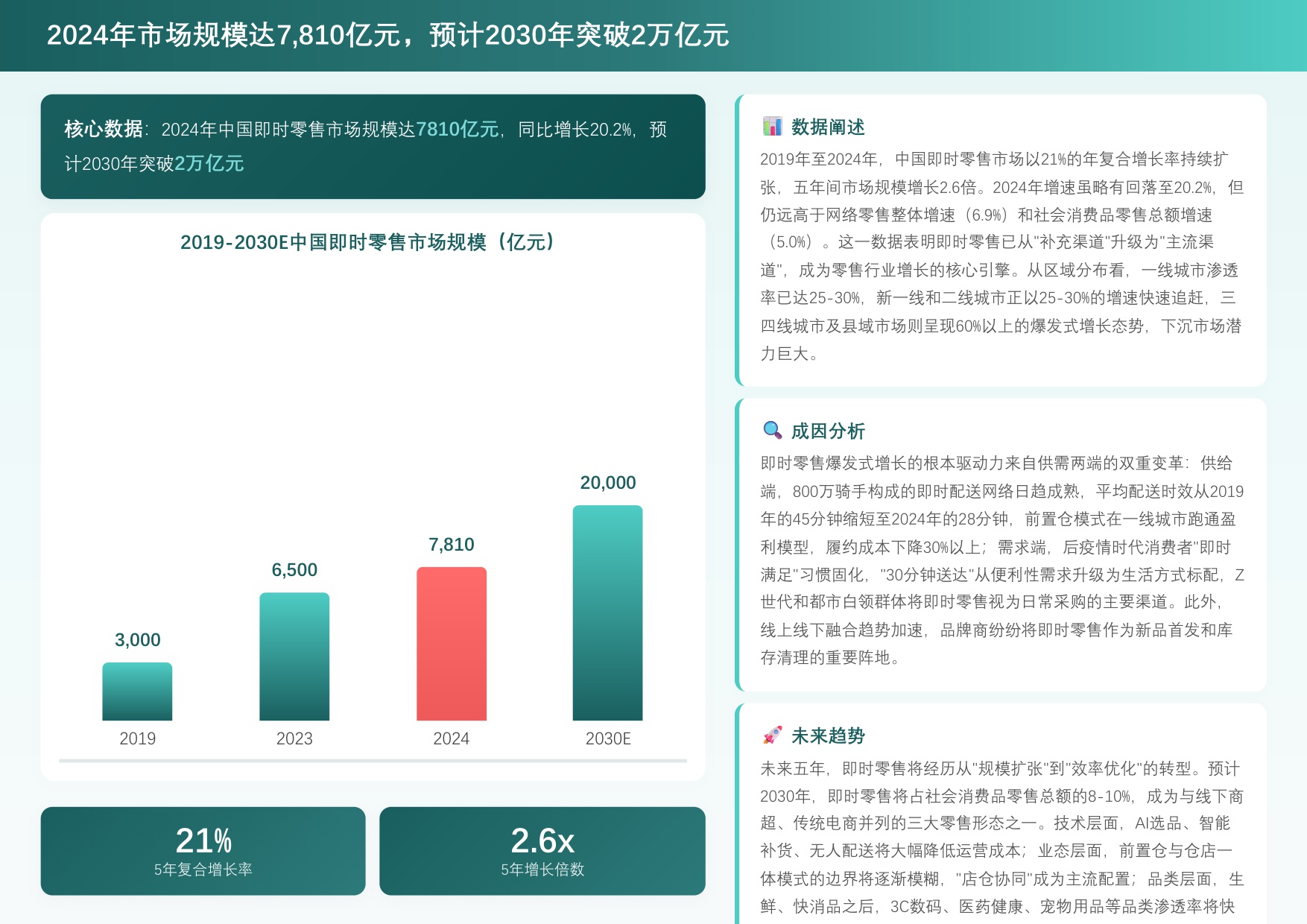Switch to the 2030E axis label

[607, 738]
